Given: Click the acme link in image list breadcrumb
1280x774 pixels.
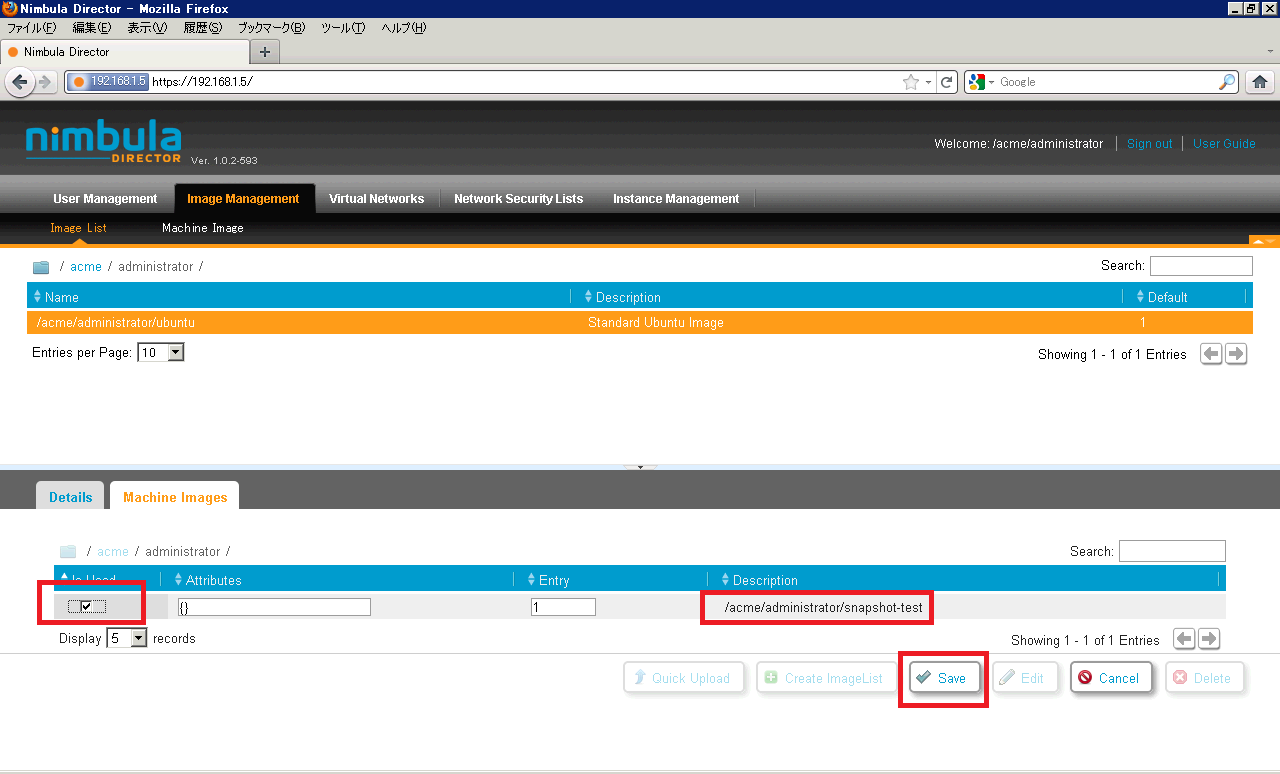Looking at the screenshot, I should click(x=86, y=267).
